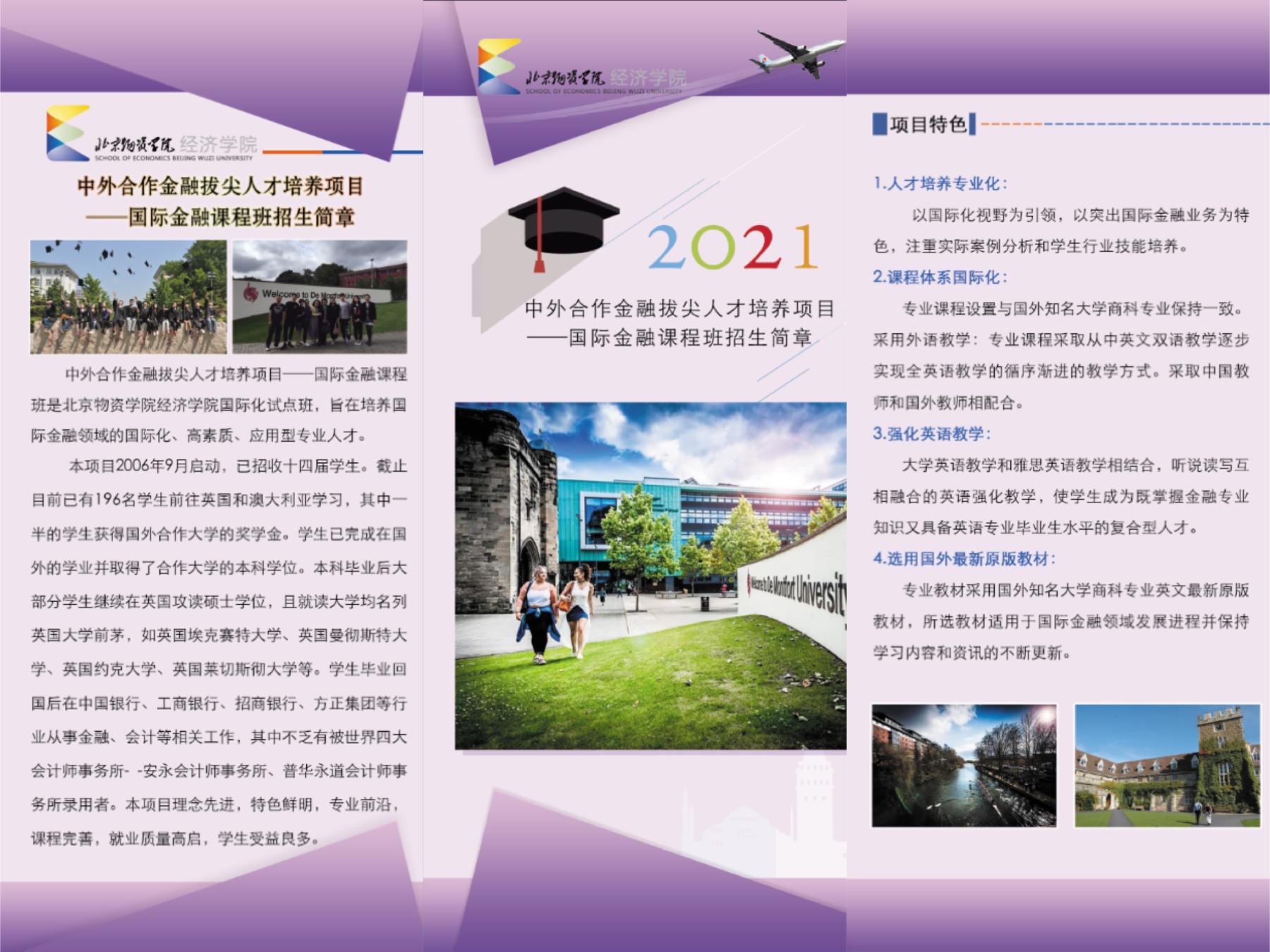Click the red dragon emblem on welcome sign
This screenshot has height=952, width=1270.
pyautogui.click(x=249, y=292)
